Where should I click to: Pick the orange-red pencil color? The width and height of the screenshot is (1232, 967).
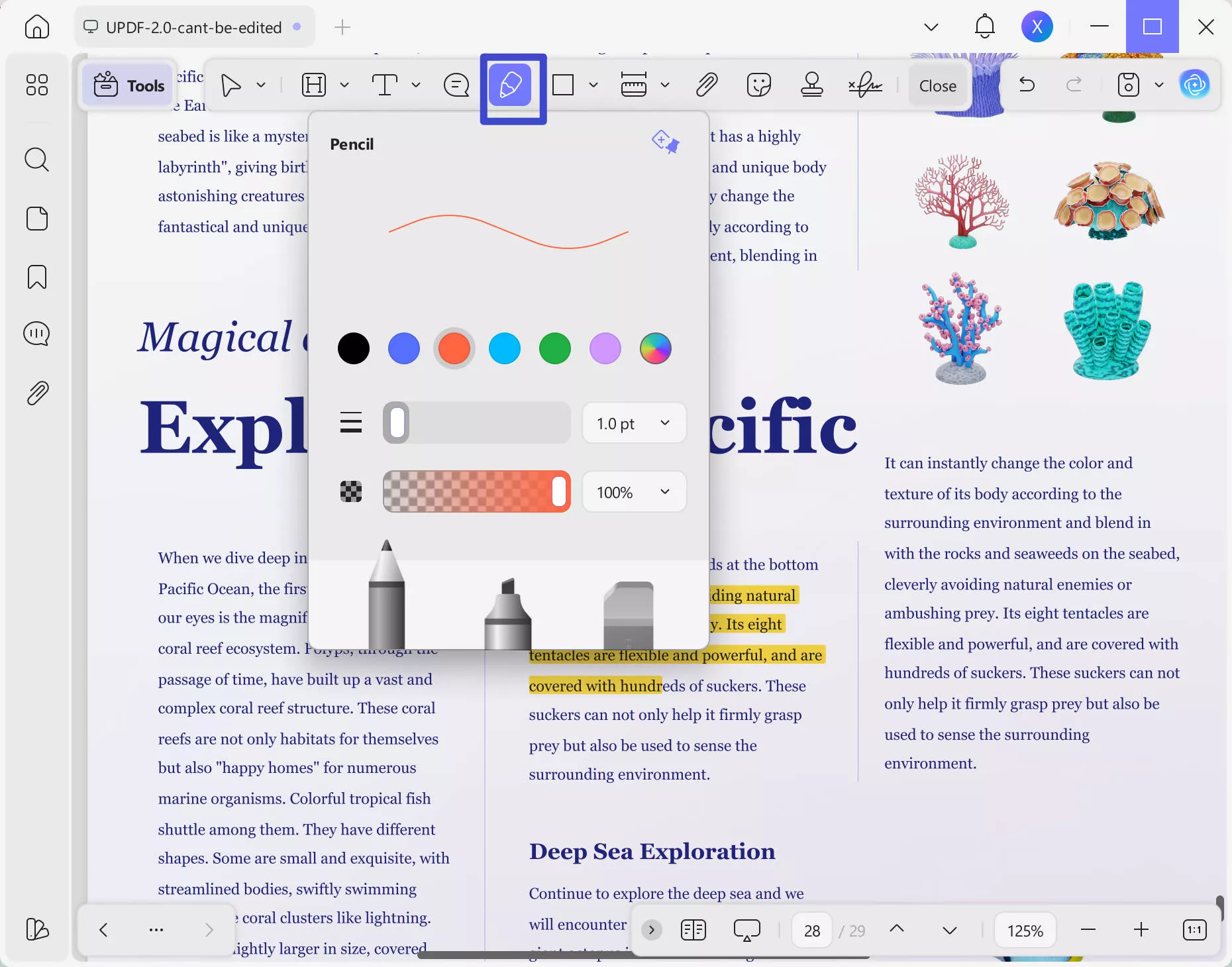[454, 348]
